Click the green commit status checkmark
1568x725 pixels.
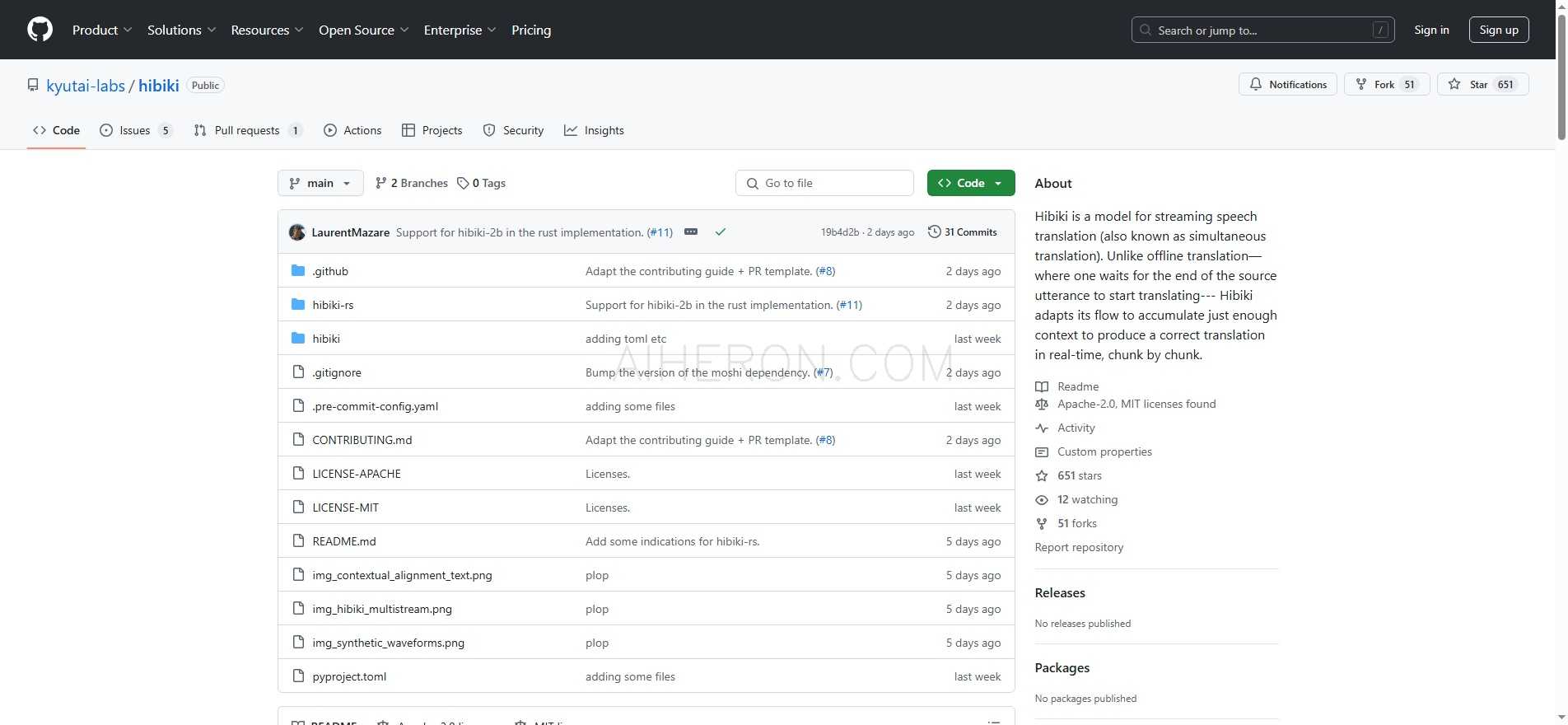721,232
